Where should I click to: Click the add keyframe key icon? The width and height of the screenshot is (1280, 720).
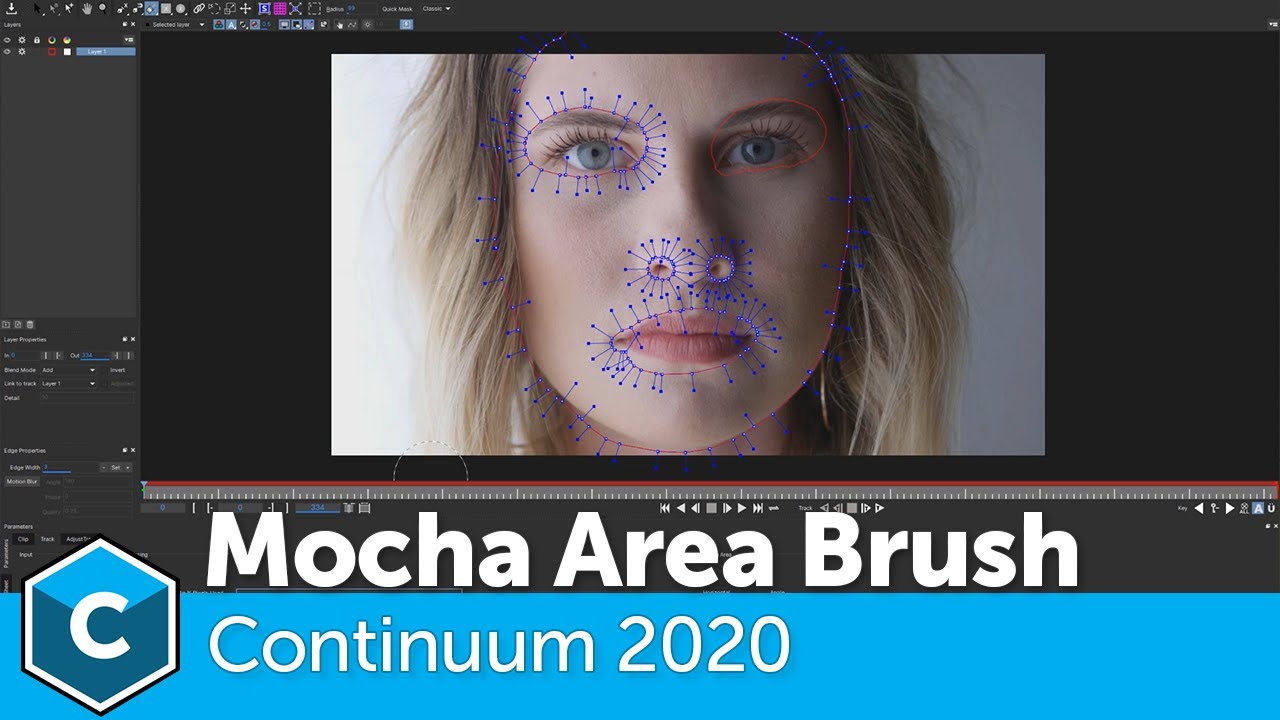1215,508
